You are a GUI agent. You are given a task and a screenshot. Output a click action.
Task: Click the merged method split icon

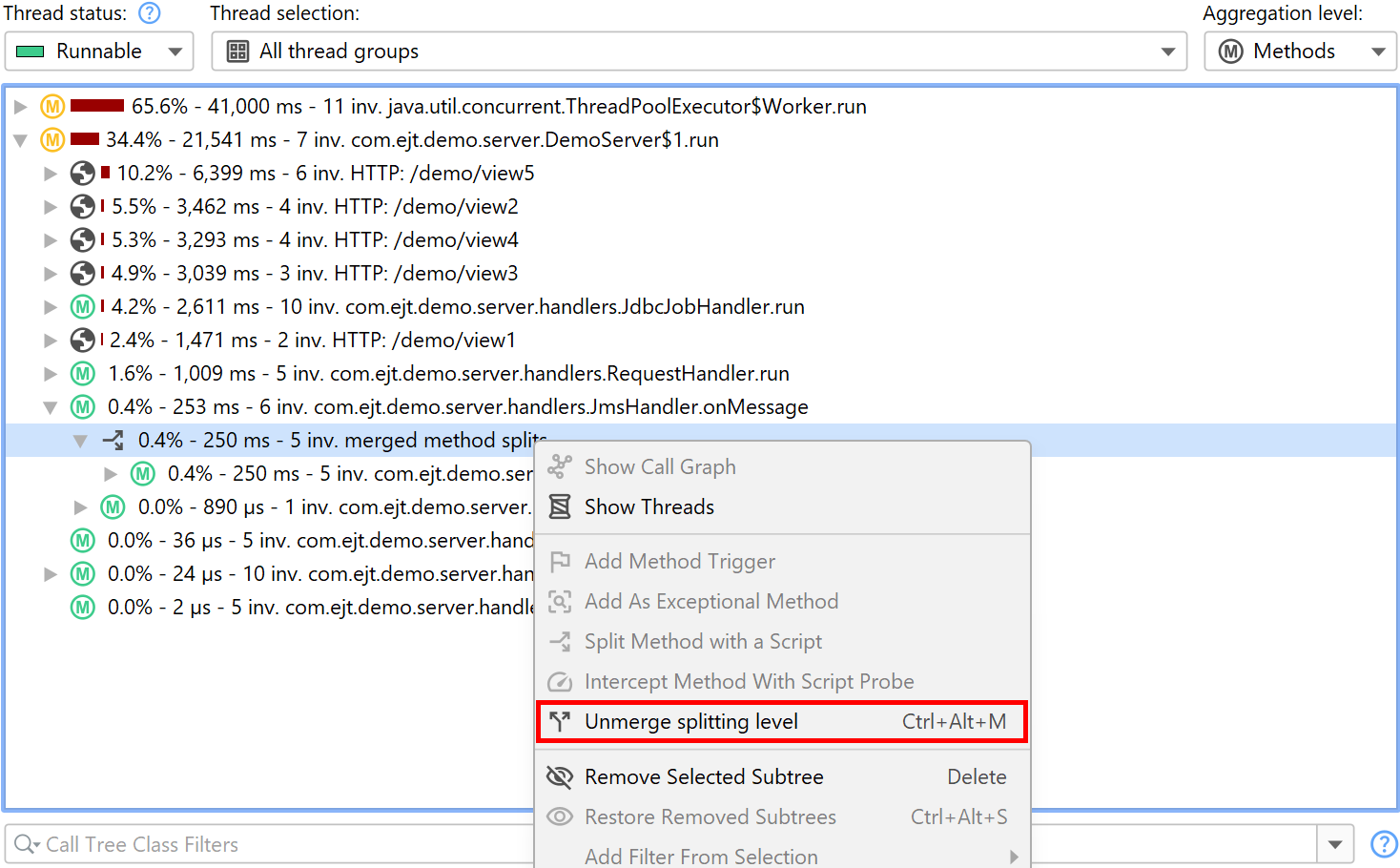113,441
